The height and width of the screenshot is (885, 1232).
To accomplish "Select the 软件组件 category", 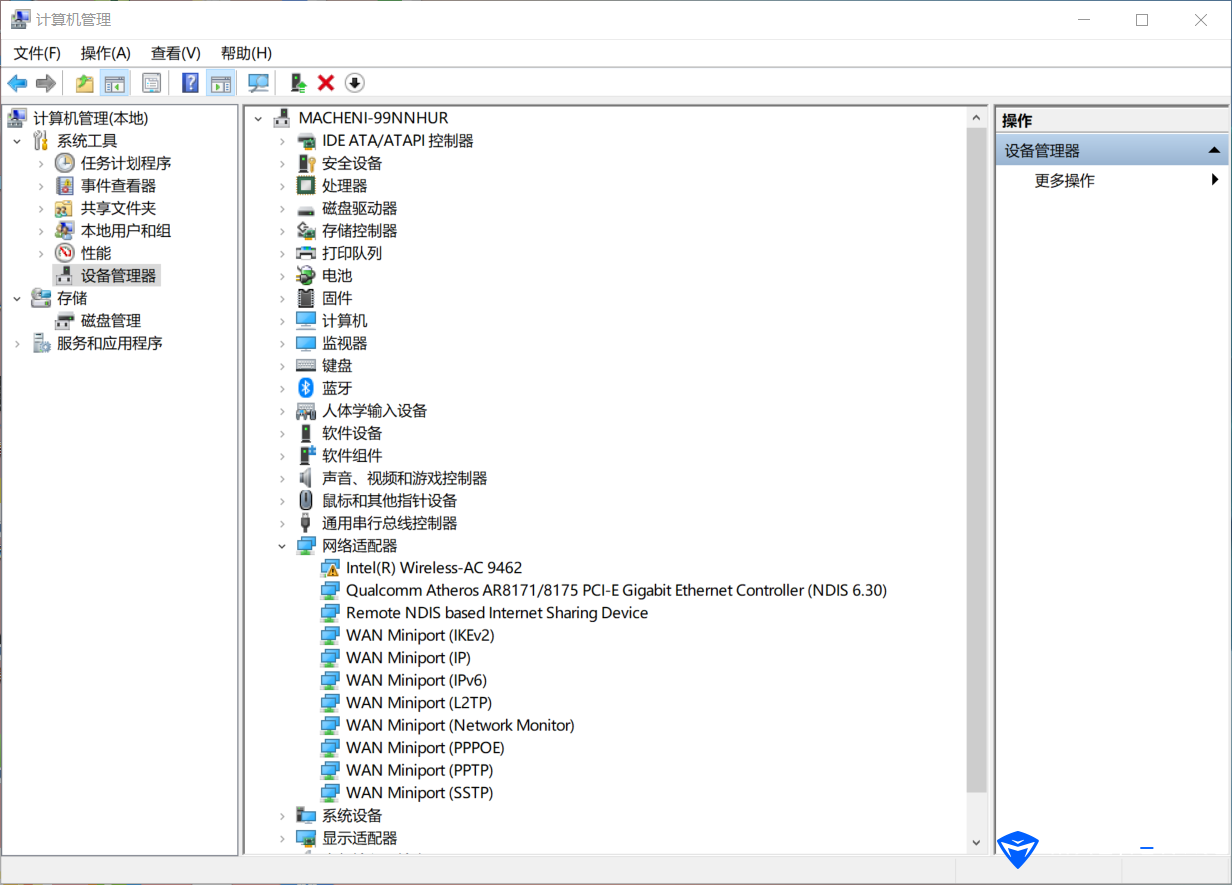I will click(x=352, y=456).
